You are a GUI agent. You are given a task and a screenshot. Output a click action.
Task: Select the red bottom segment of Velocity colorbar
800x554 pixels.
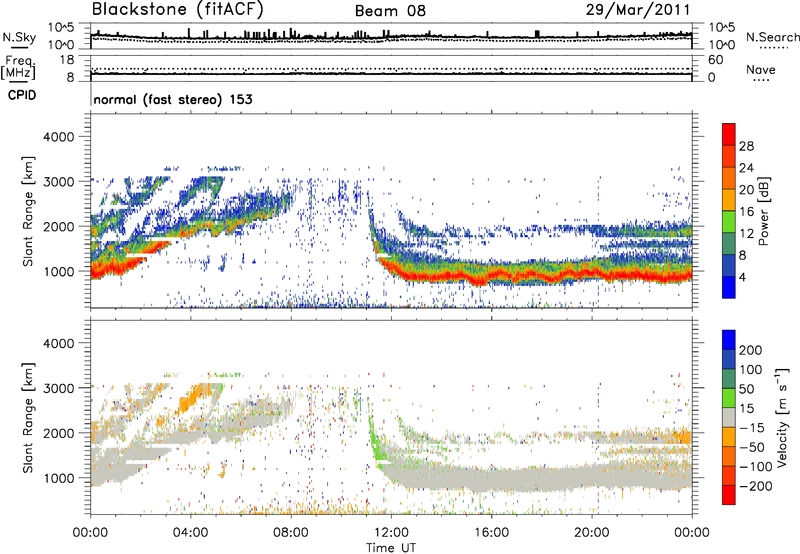click(729, 495)
